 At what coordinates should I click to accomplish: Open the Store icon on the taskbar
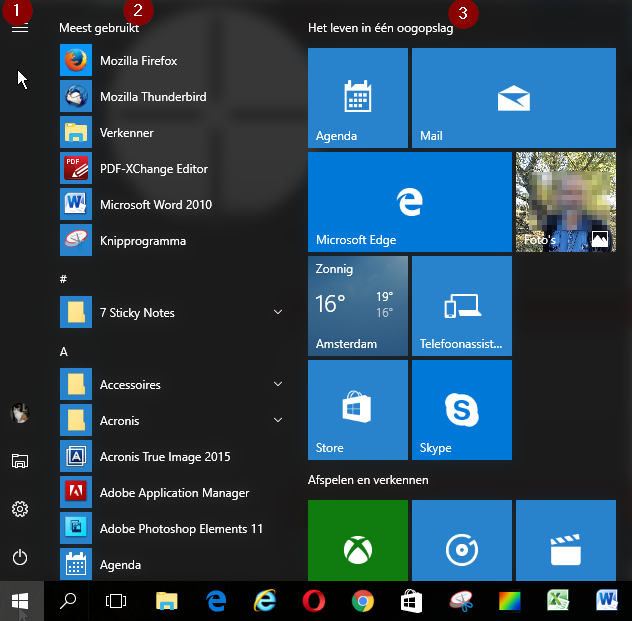(412, 601)
